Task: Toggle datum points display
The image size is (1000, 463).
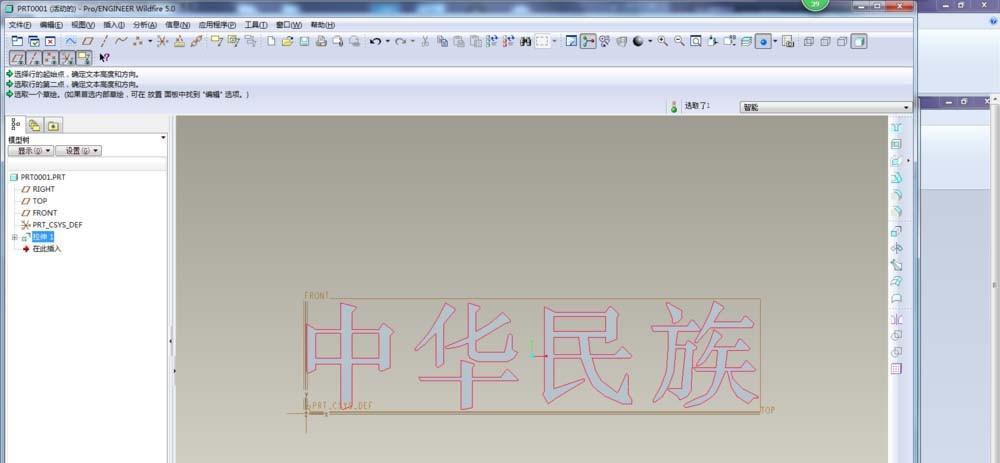Action: 50,57
